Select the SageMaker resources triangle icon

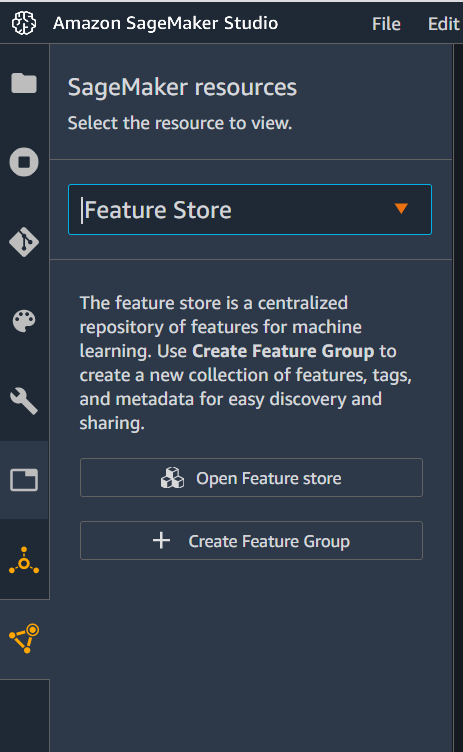tap(24, 638)
